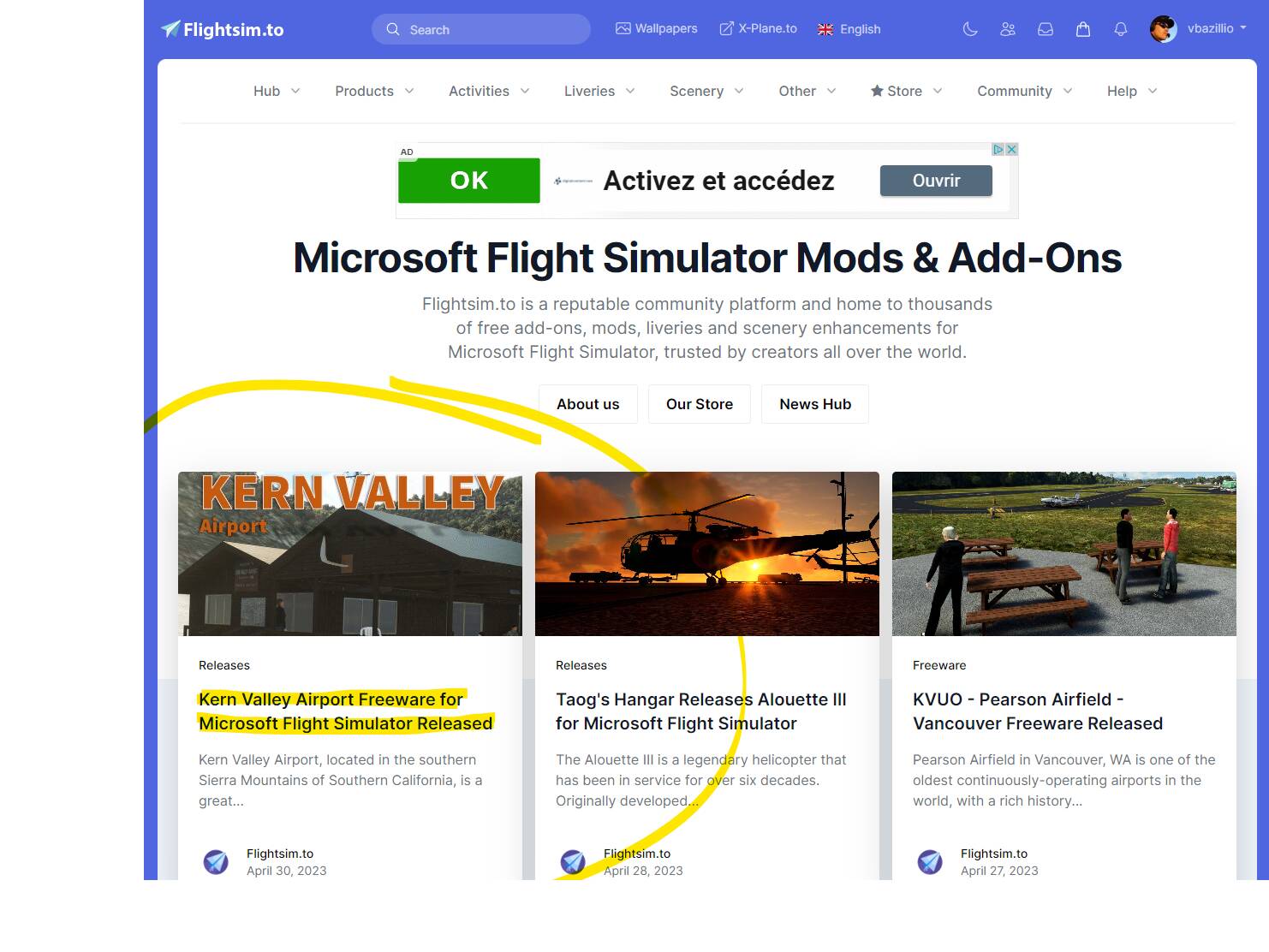Close the advertisement with X
The width and height of the screenshot is (1269, 952).
(x=1011, y=149)
